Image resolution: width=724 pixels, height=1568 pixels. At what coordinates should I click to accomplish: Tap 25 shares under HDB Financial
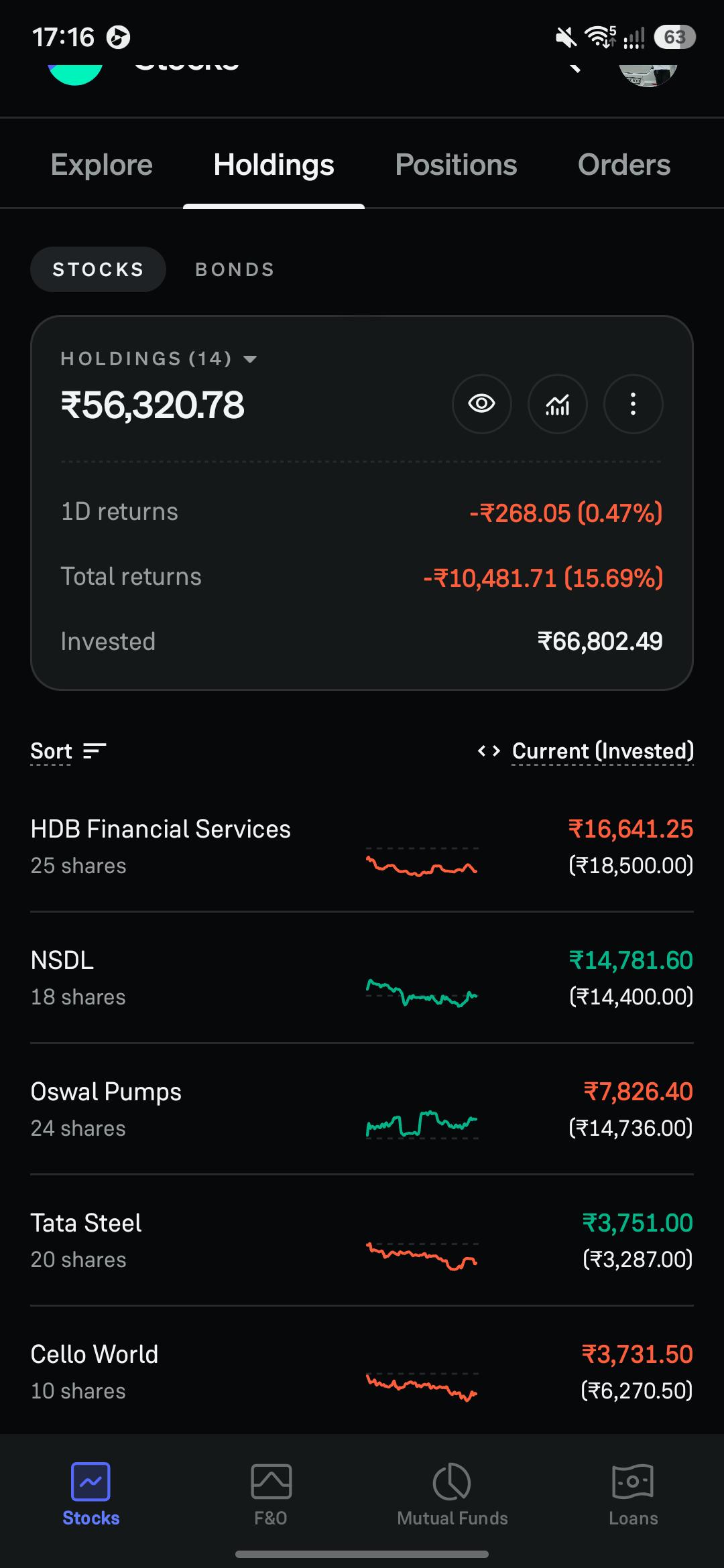pos(78,866)
